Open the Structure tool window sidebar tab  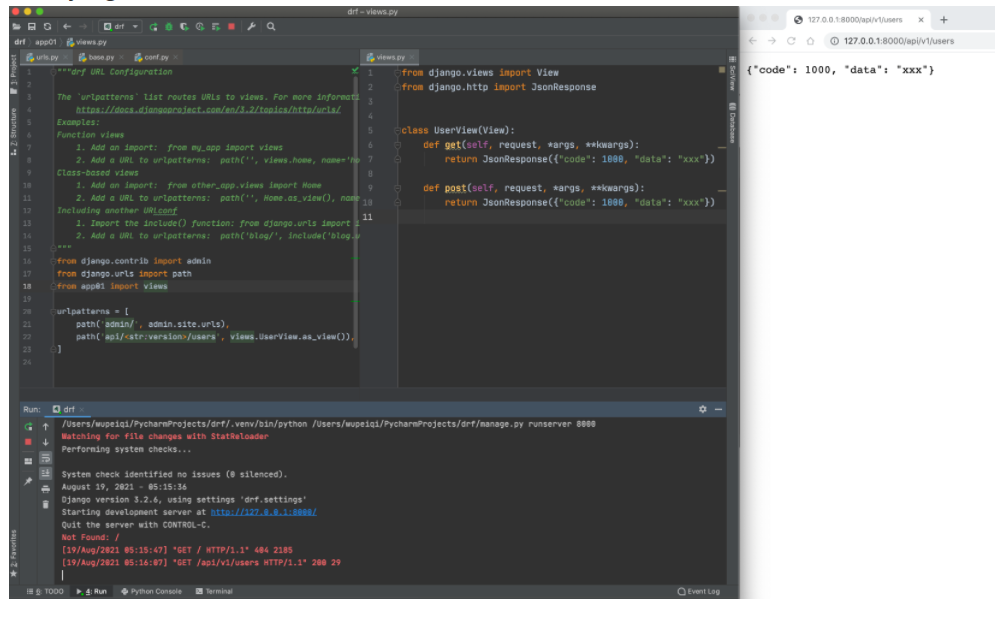pos(14,131)
